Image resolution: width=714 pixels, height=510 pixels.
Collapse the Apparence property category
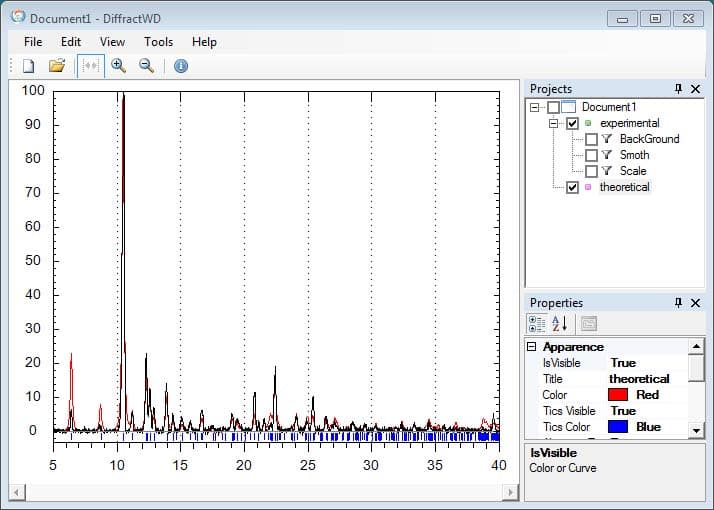pos(532,347)
